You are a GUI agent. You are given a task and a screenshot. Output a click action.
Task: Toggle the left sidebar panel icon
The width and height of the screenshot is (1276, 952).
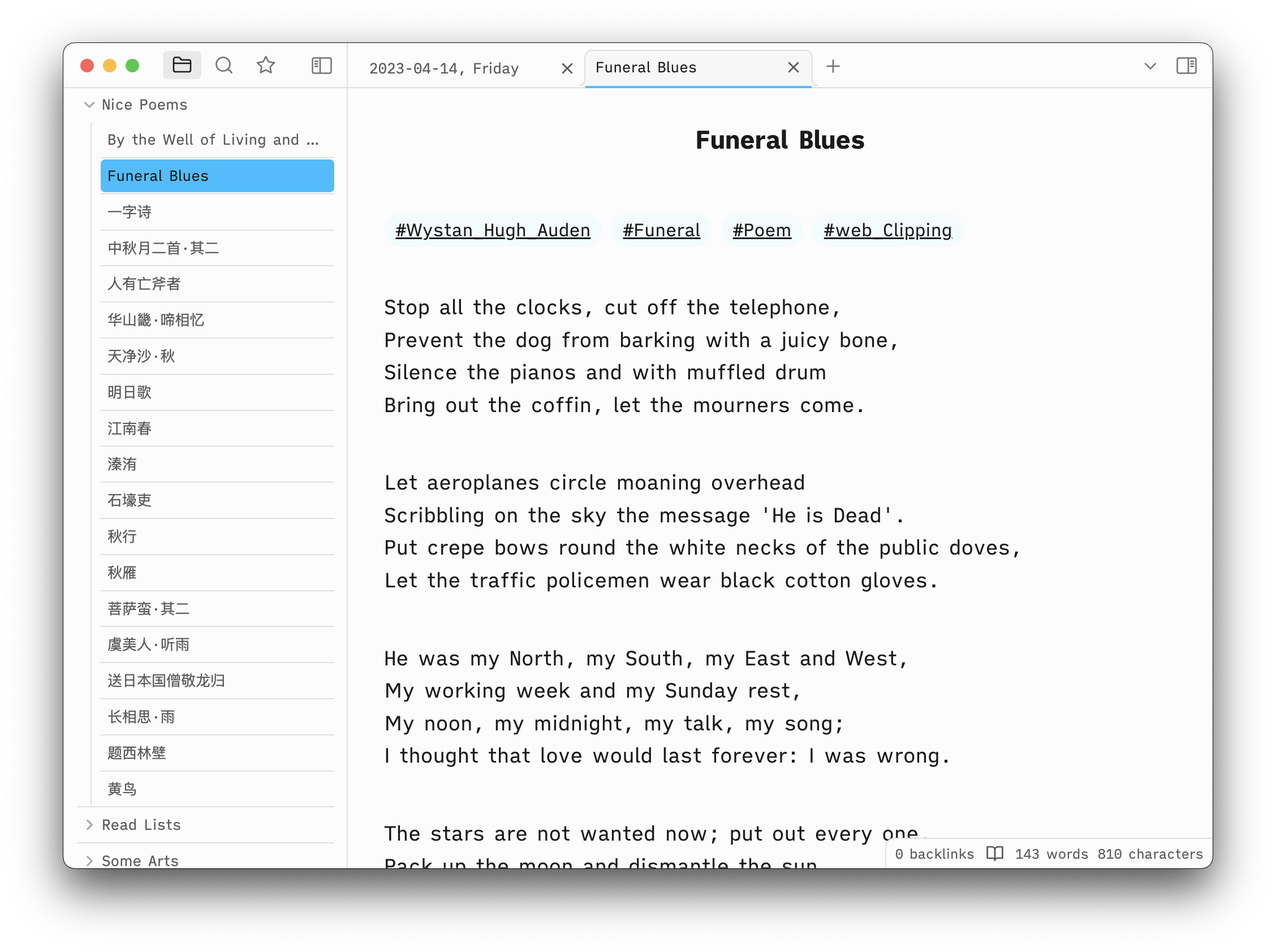coord(321,65)
